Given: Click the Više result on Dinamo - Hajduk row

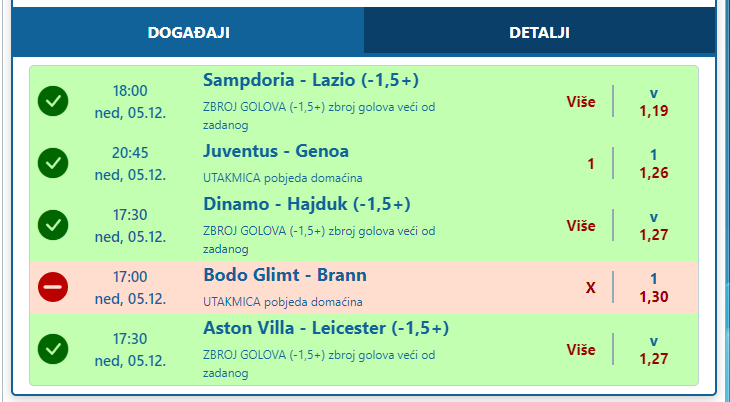Looking at the screenshot, I should click(x=581, y=225).
